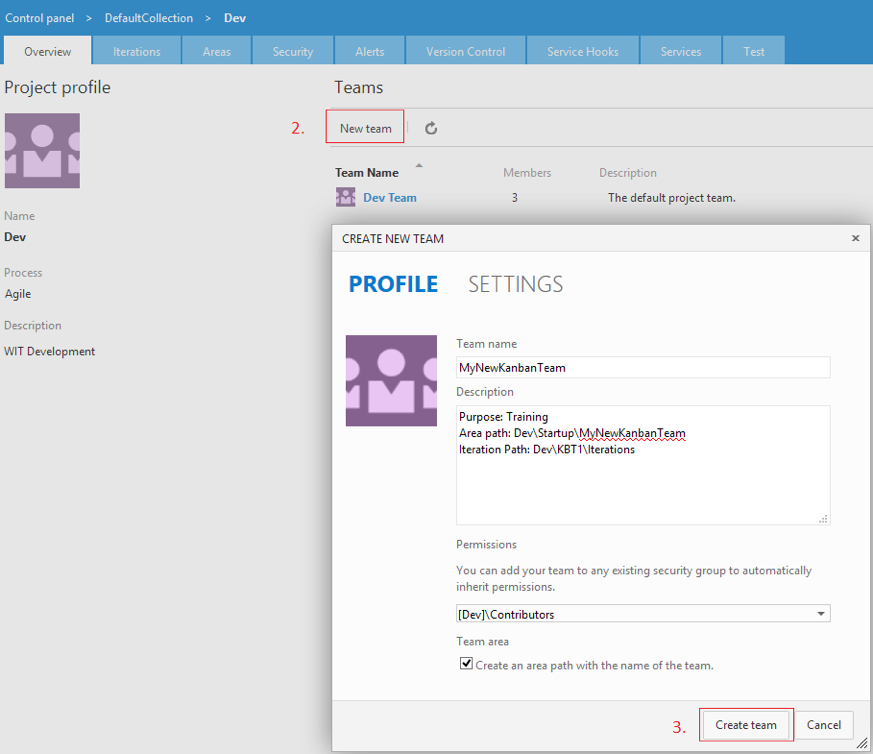The image size is (873, 754).
Task: Click the Dev Team group icon
Action: (x=345, y=197)
